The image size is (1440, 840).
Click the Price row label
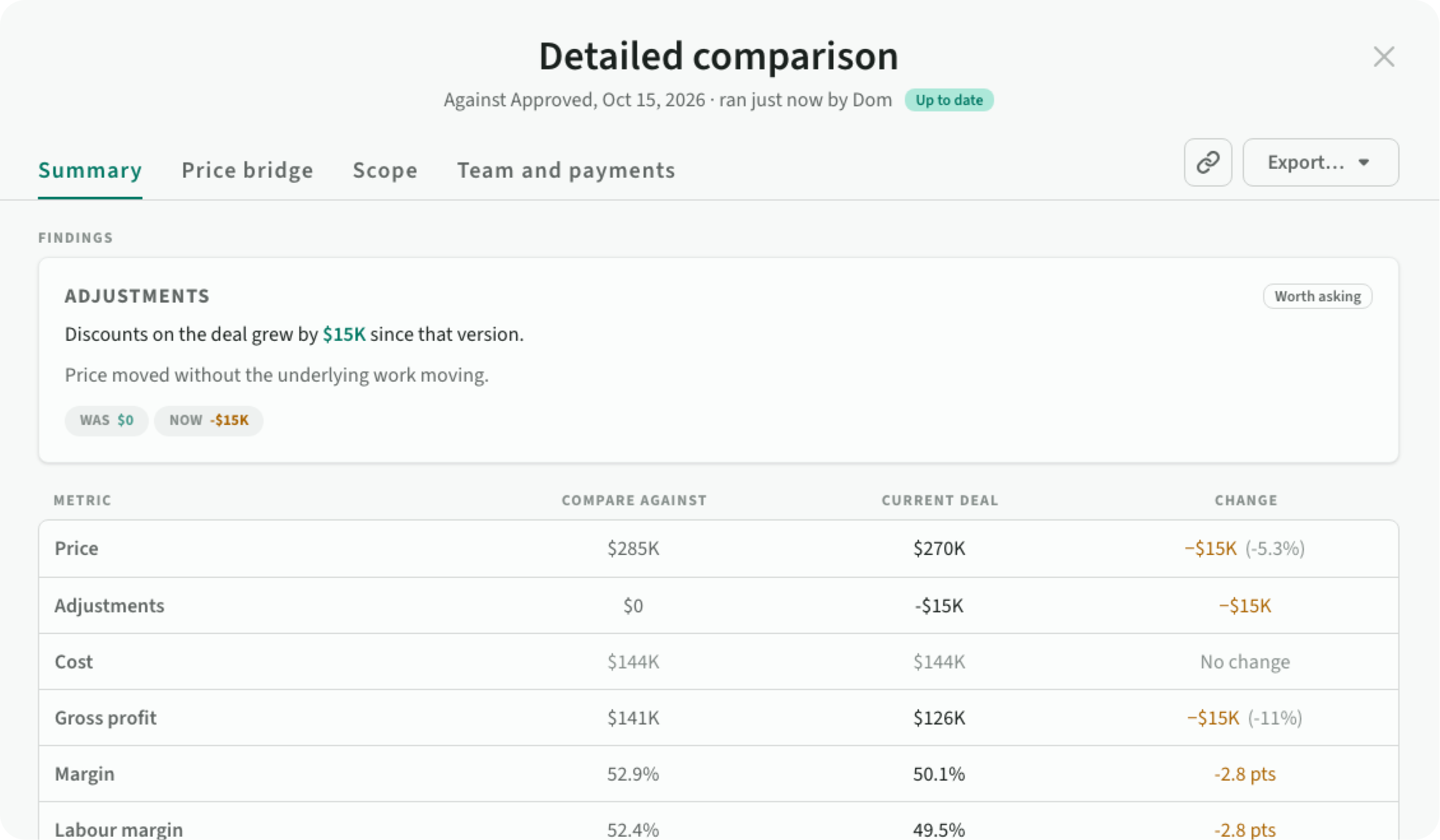pyautogui.click(x=76, y=549)
